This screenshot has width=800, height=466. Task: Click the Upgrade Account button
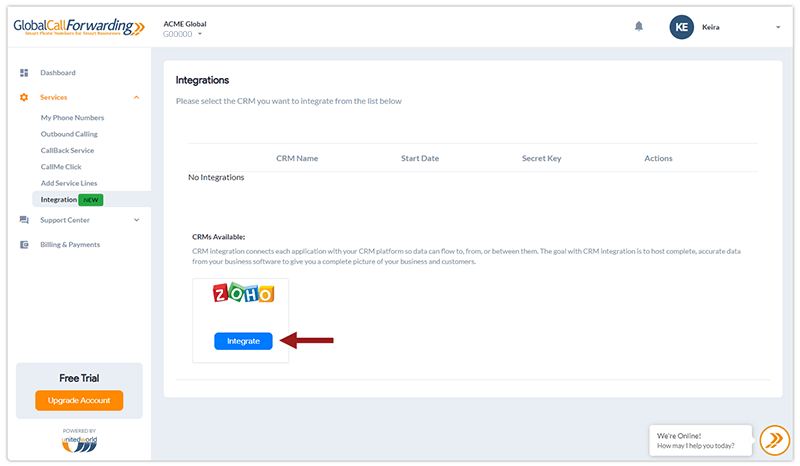tap(79, 400)
